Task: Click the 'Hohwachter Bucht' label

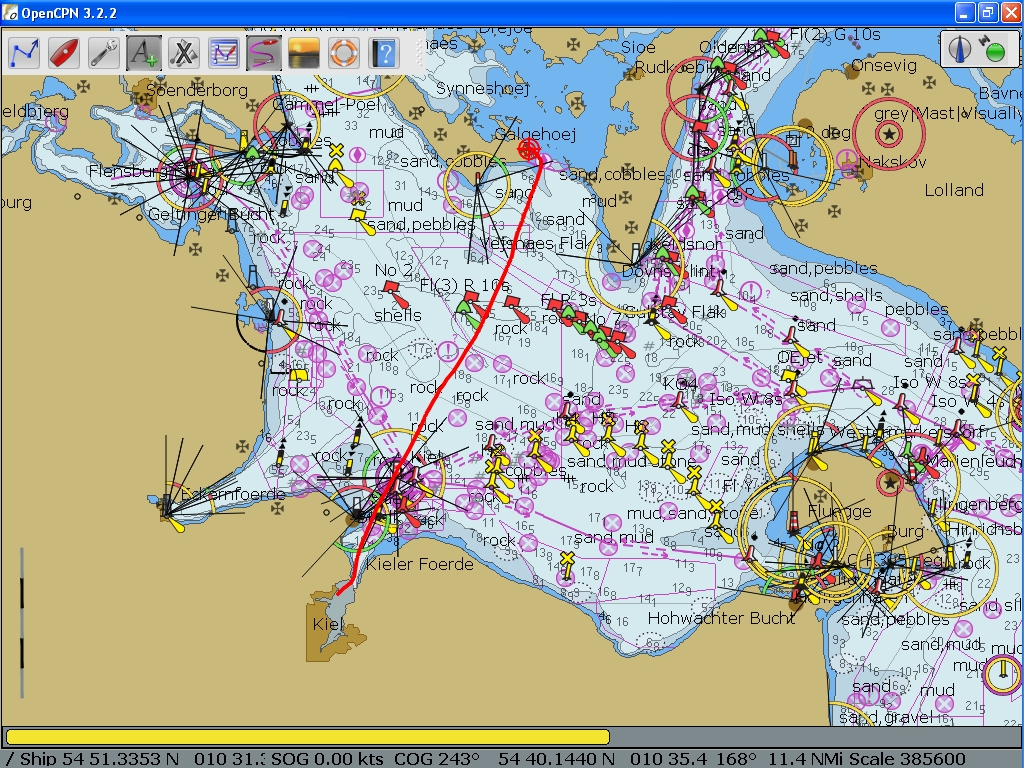Action: (722, 618)
